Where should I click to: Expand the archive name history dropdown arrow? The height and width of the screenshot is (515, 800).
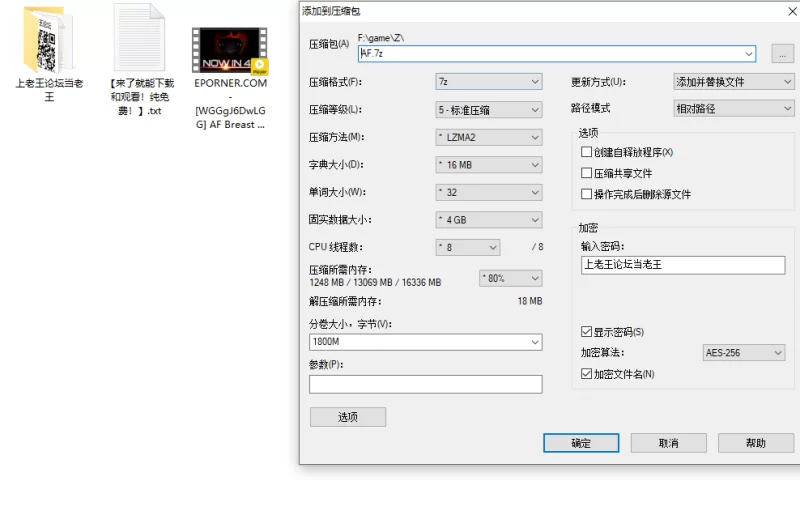pos(748,54)
